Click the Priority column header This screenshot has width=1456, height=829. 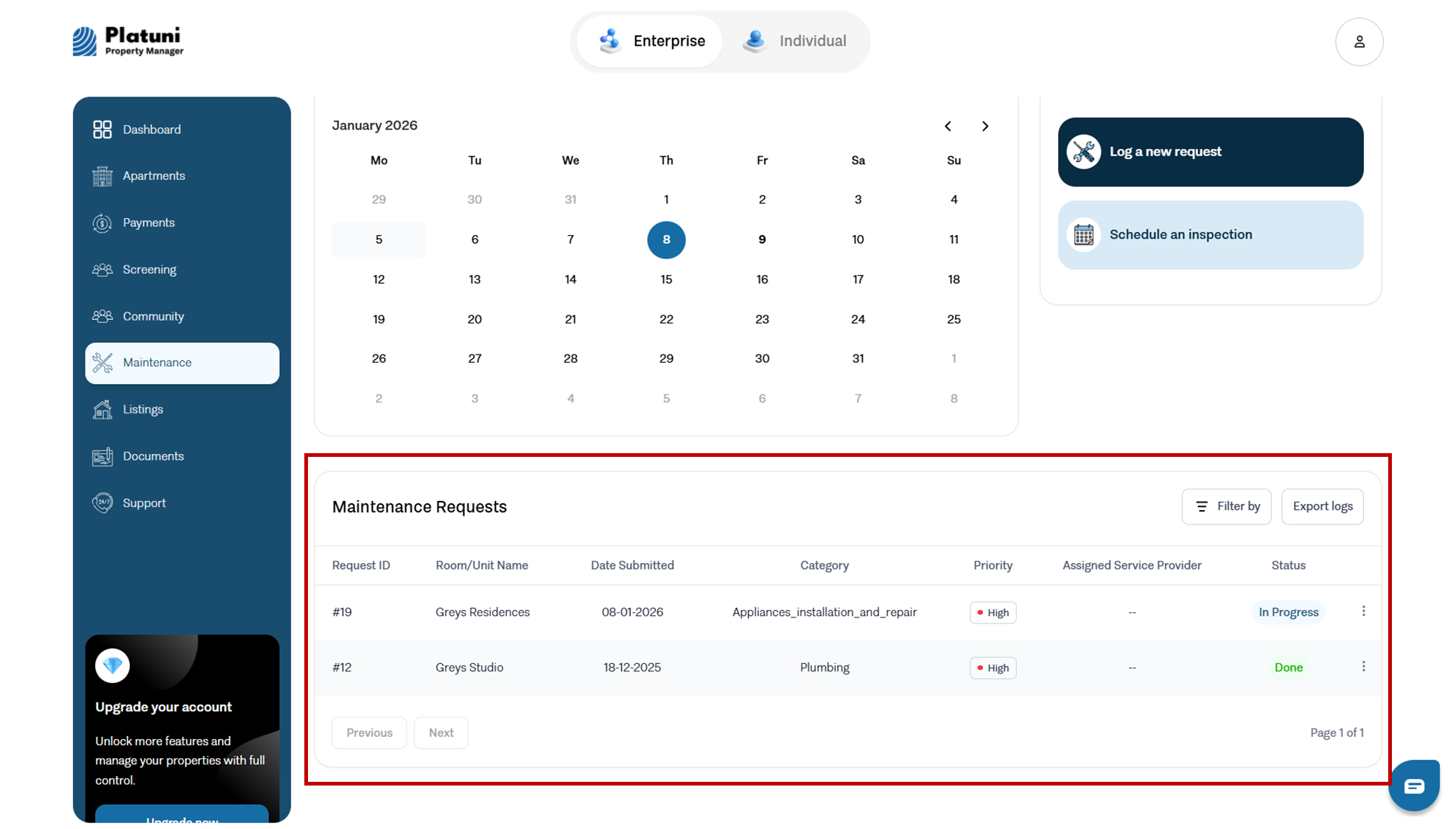[x=993, y=565]
